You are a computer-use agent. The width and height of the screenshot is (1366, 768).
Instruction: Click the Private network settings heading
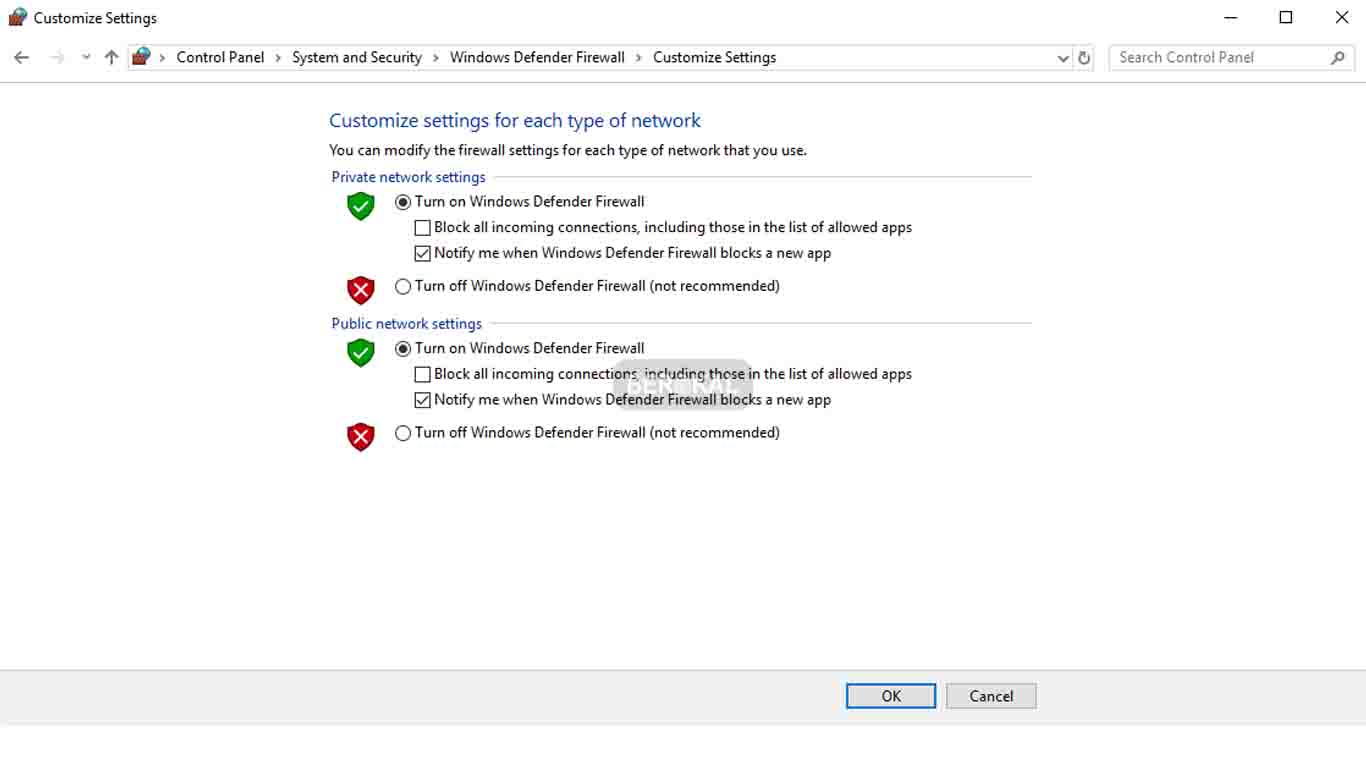pyautogui.click(x=408, y=177)
